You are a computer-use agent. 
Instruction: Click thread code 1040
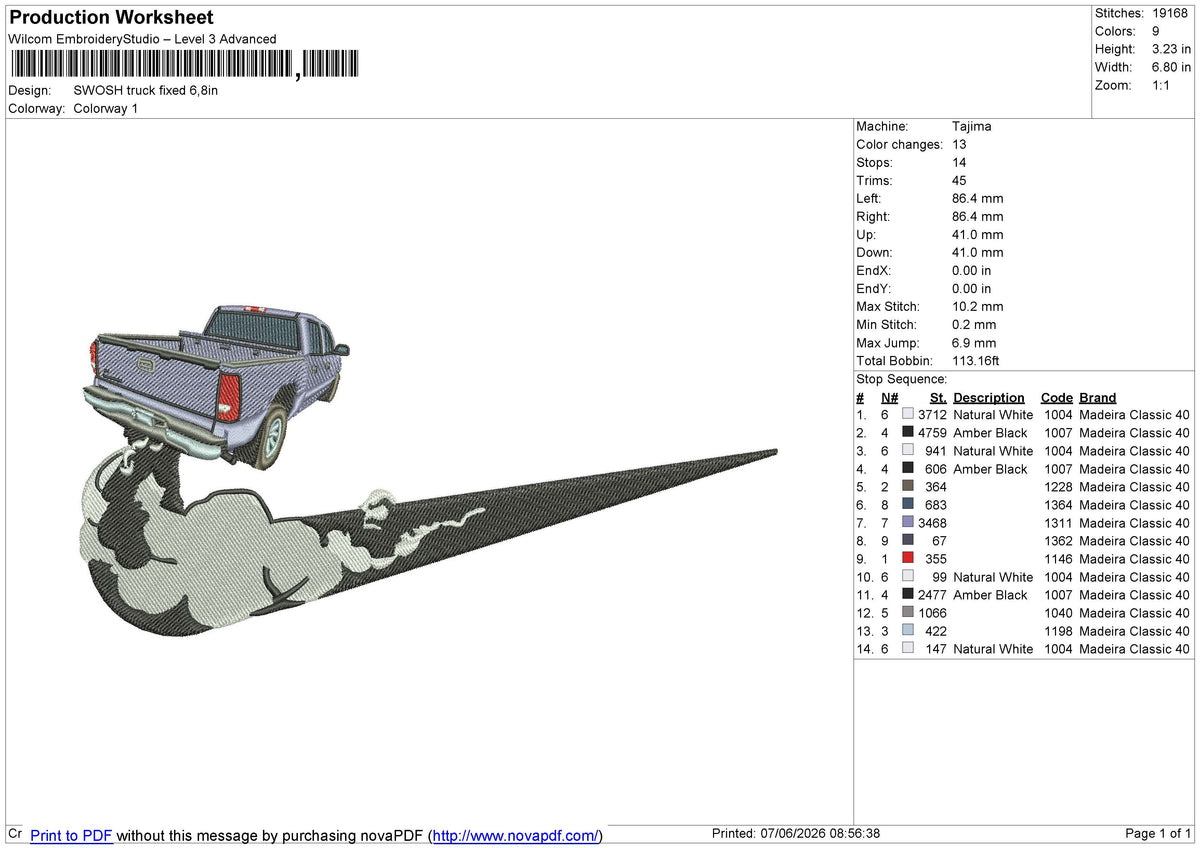1056,613
